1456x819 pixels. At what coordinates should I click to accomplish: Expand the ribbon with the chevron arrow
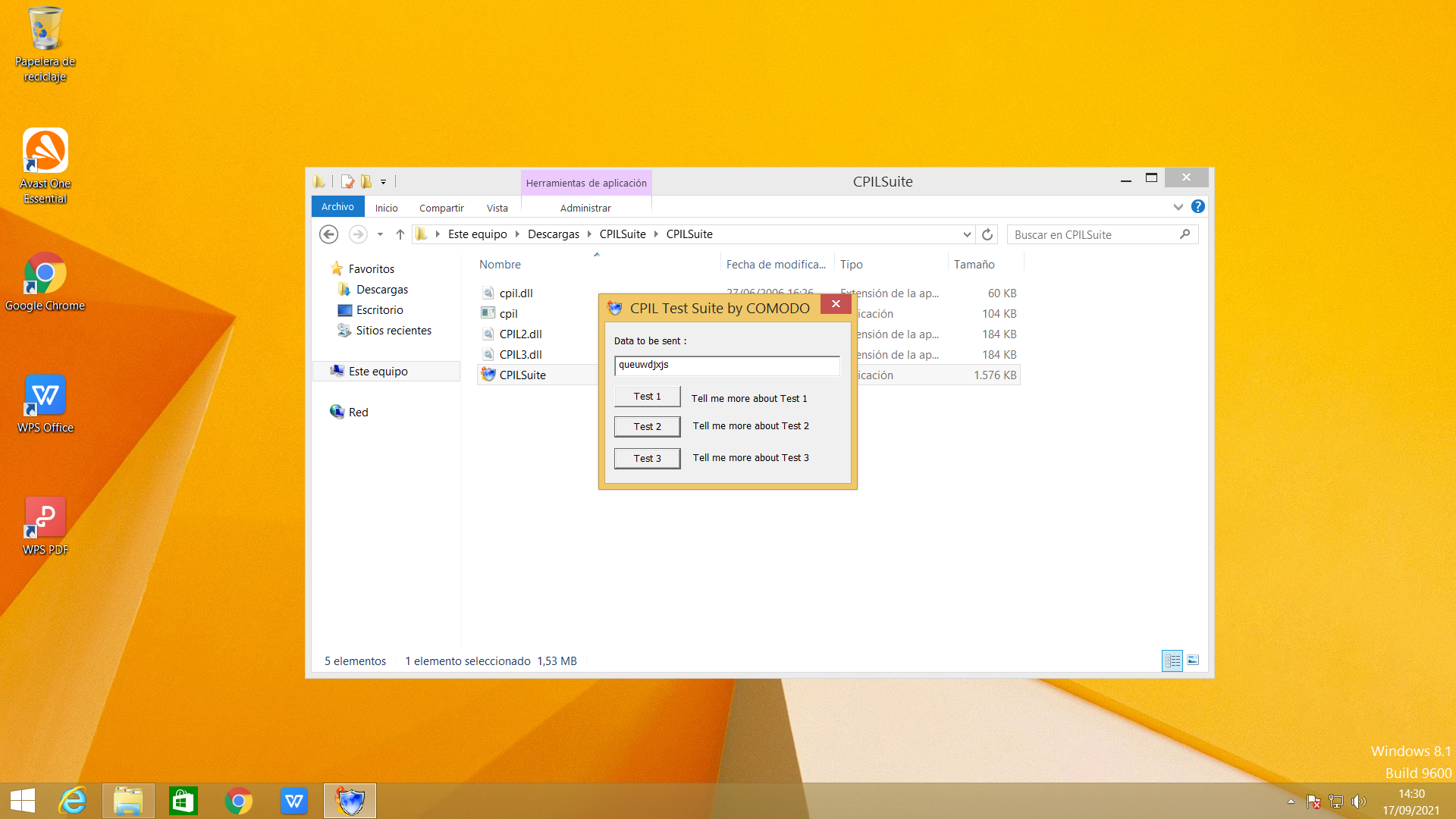click(x=1178, y=206)
